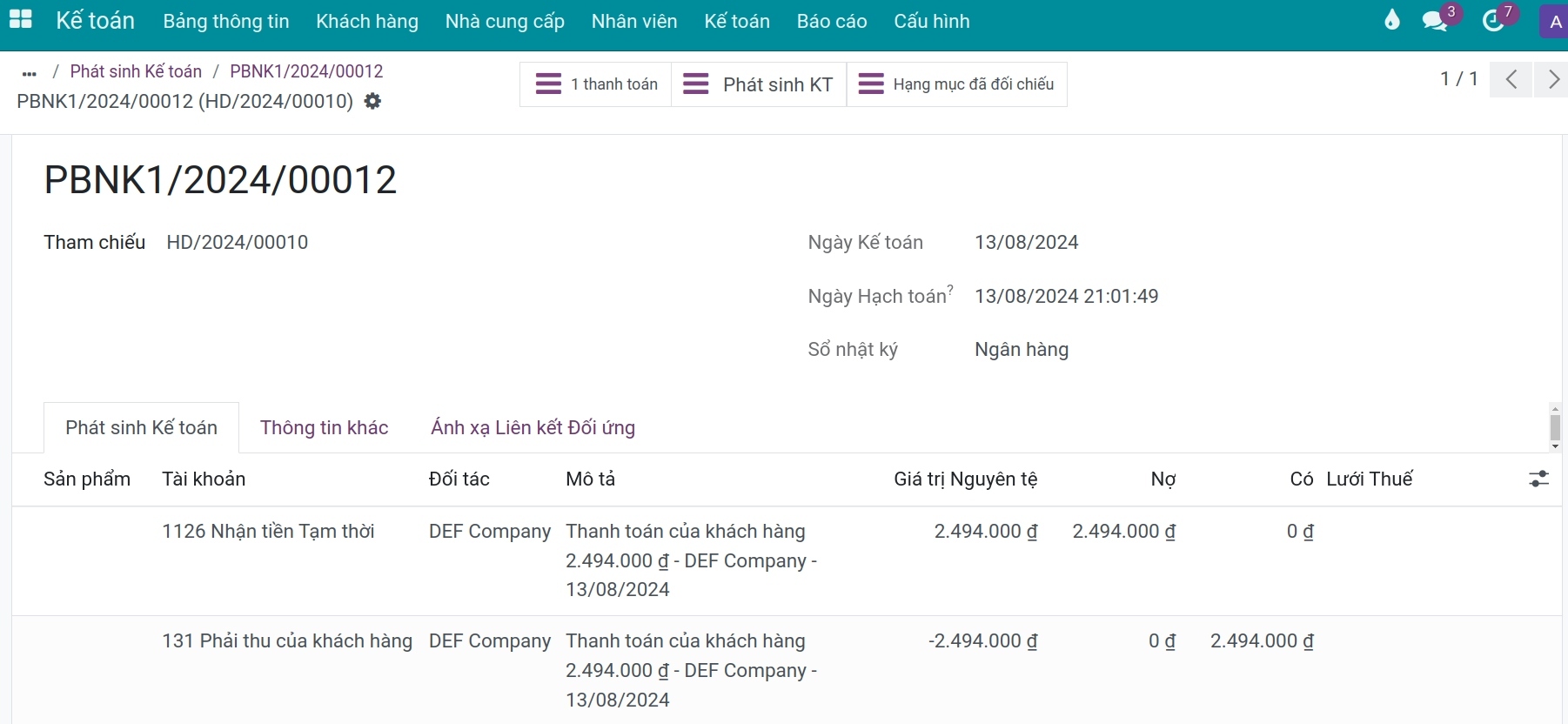Viewport: 1568px width, 724px height.
Task: Go to Phát sinh Kế toán breadcrumb
Action: [x=136, y=71]
